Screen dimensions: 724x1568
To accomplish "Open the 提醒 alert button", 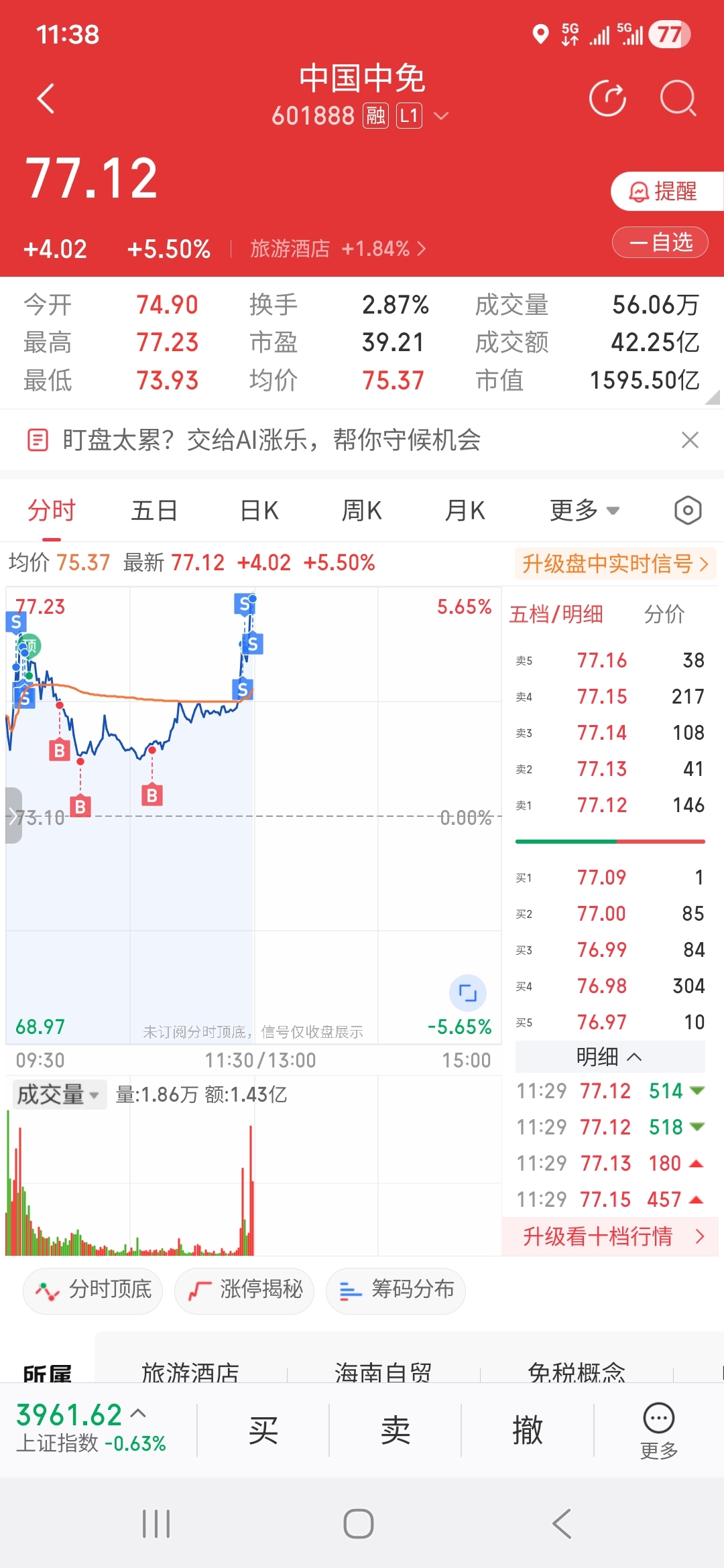I will point(667,192).
